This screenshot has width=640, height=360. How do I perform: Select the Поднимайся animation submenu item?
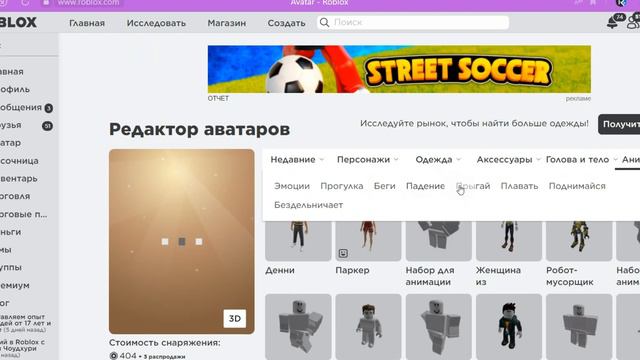click(577, 186)
